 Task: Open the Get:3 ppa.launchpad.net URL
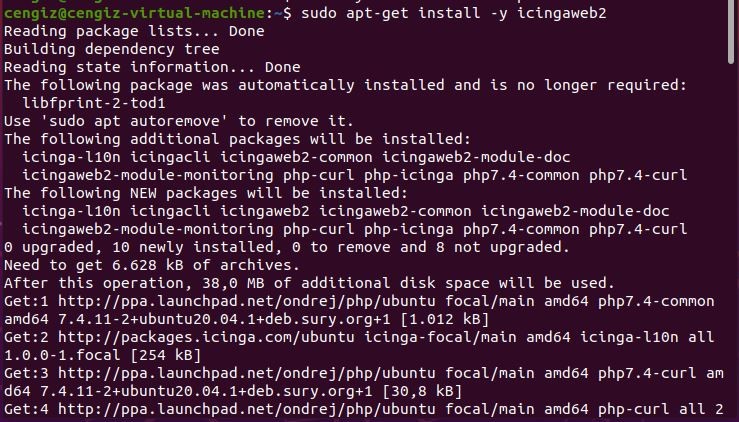pos(247,373)
